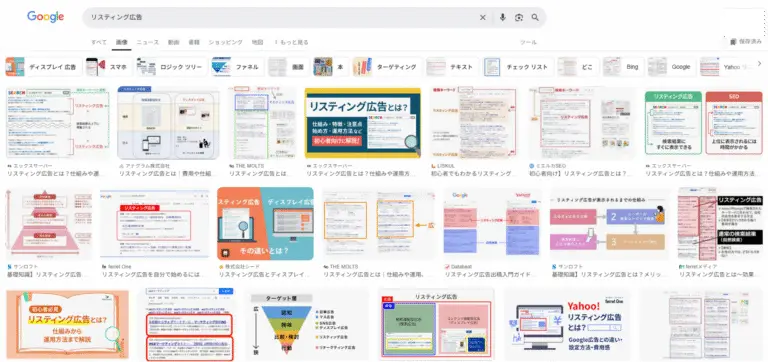
Task: Filter by the 画面 chip label
Action: click(298, 67)
